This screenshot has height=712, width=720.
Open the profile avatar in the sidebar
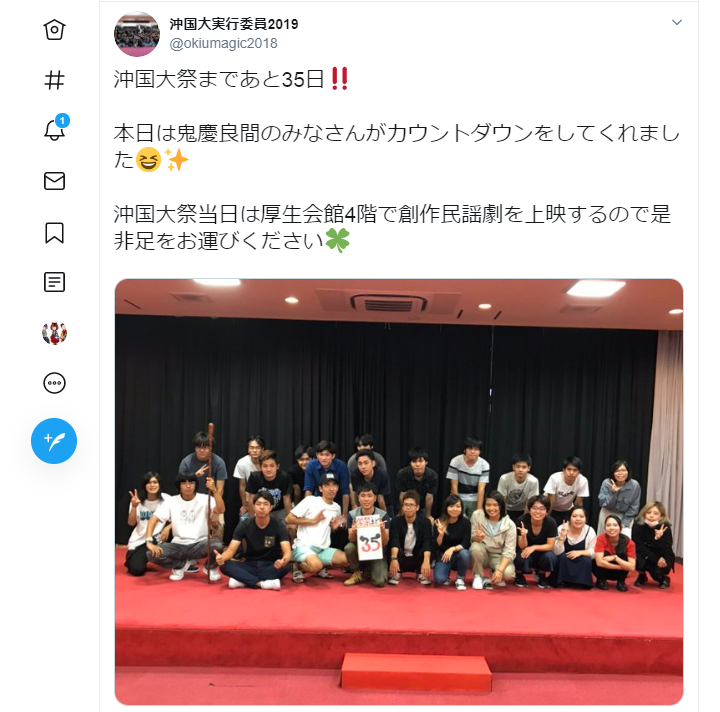54,332
